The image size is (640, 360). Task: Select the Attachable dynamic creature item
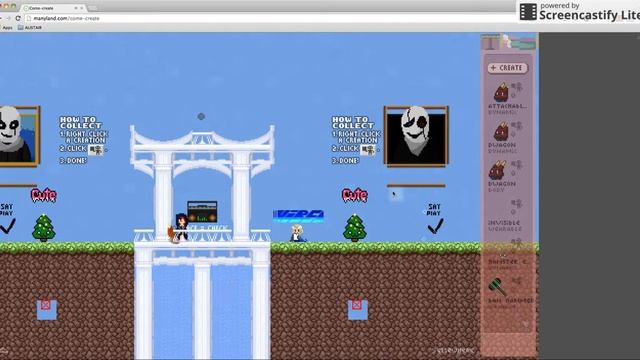coord(501,92)
